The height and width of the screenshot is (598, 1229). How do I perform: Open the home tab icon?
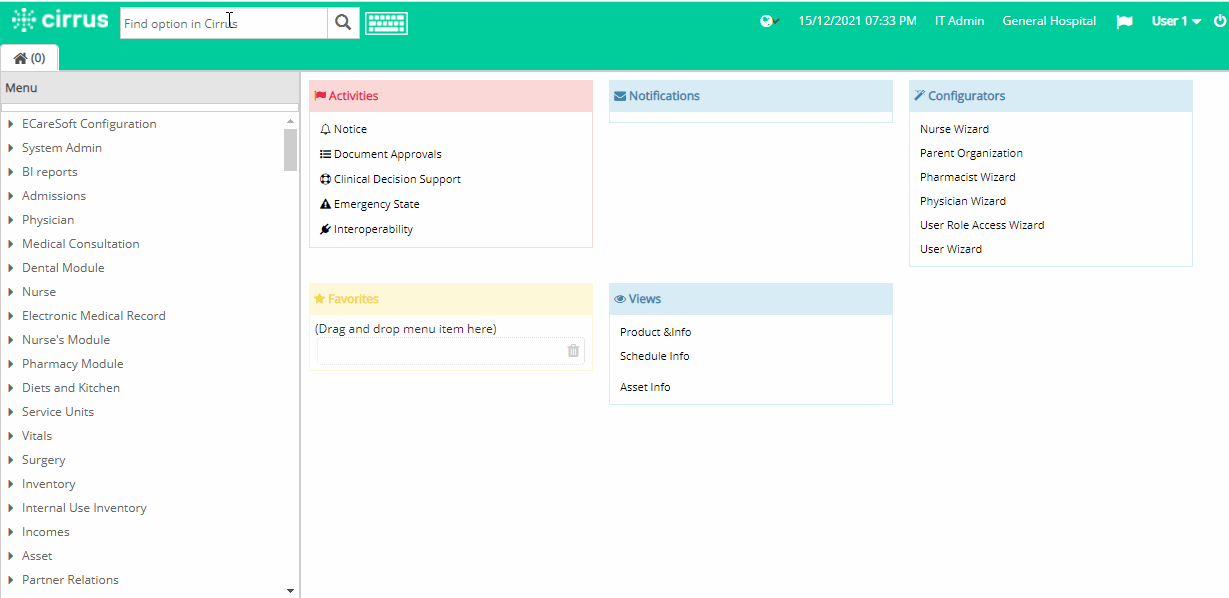coord(29,58)
